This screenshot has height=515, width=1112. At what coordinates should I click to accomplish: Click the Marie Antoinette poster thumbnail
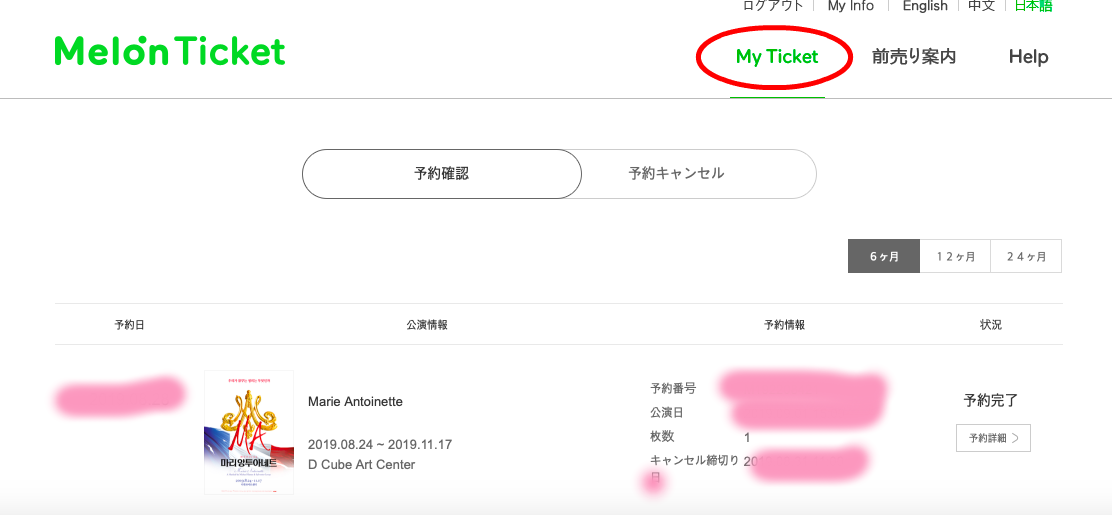click(x=249, y=432)
